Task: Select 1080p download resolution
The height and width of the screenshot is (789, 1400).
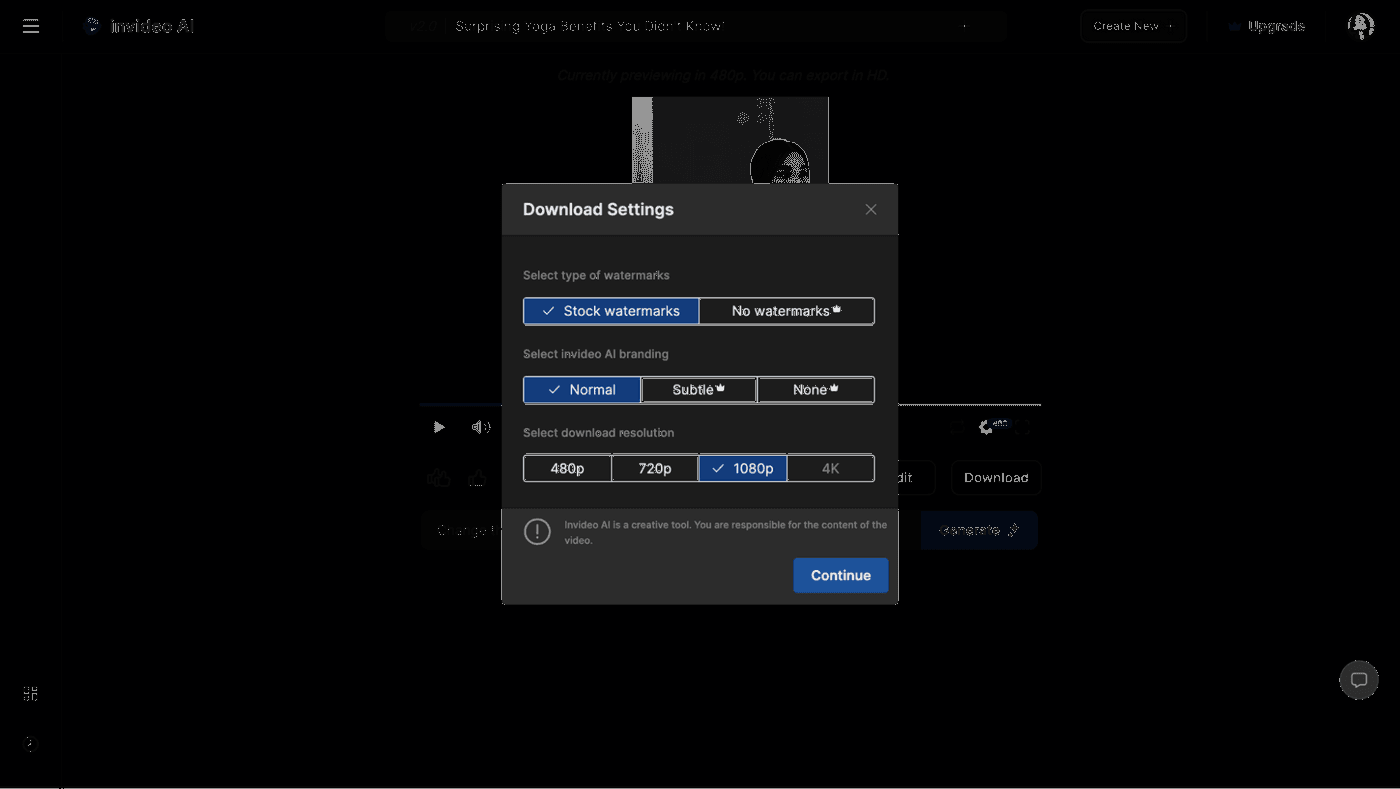Action: 743,468
